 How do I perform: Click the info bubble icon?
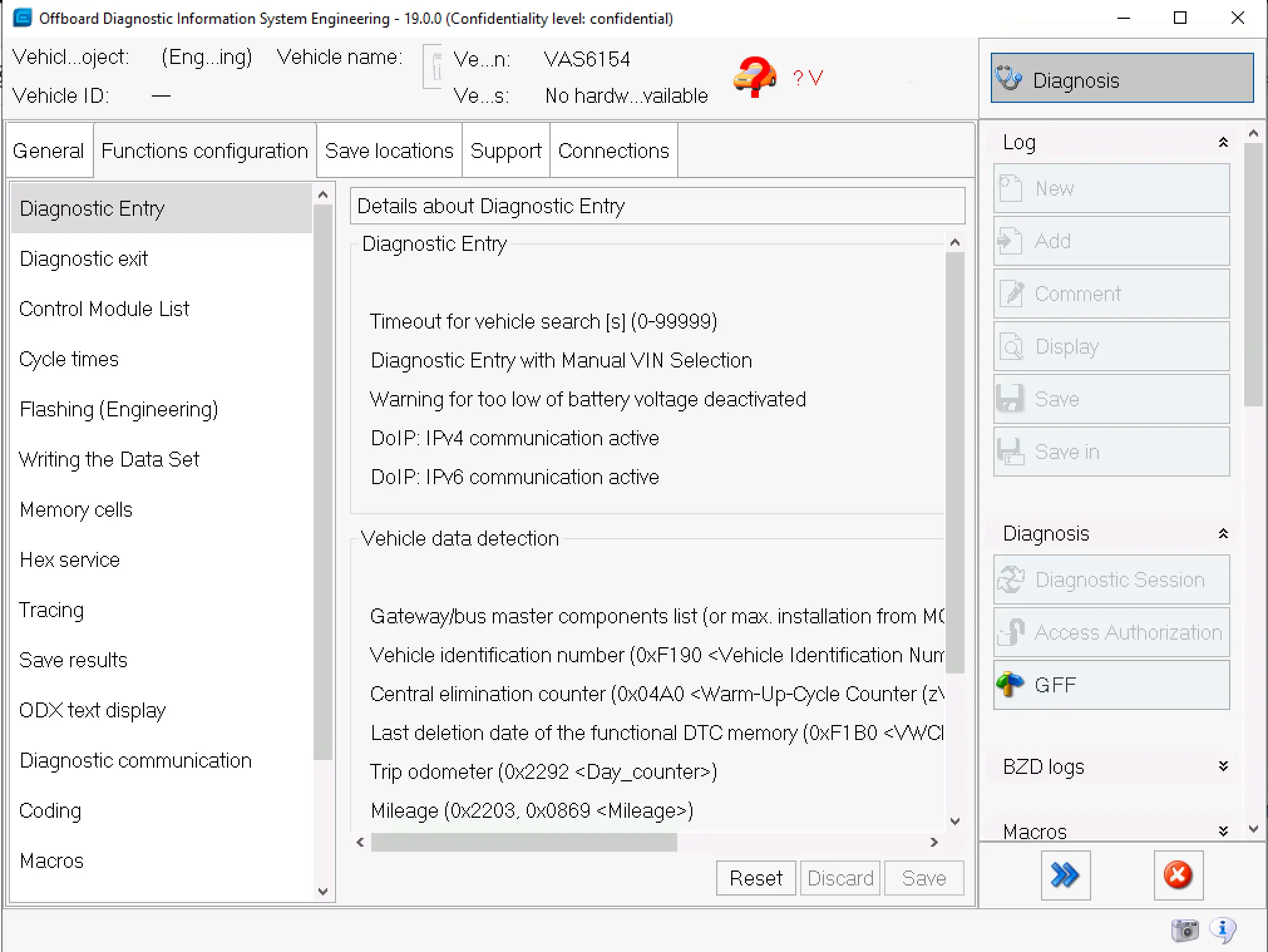pyautogui.click(x=1222, y=929)
